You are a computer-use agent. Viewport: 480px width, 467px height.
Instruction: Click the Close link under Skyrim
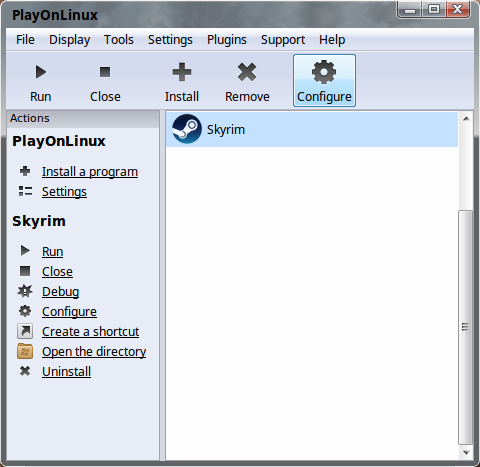coord(57,271)
